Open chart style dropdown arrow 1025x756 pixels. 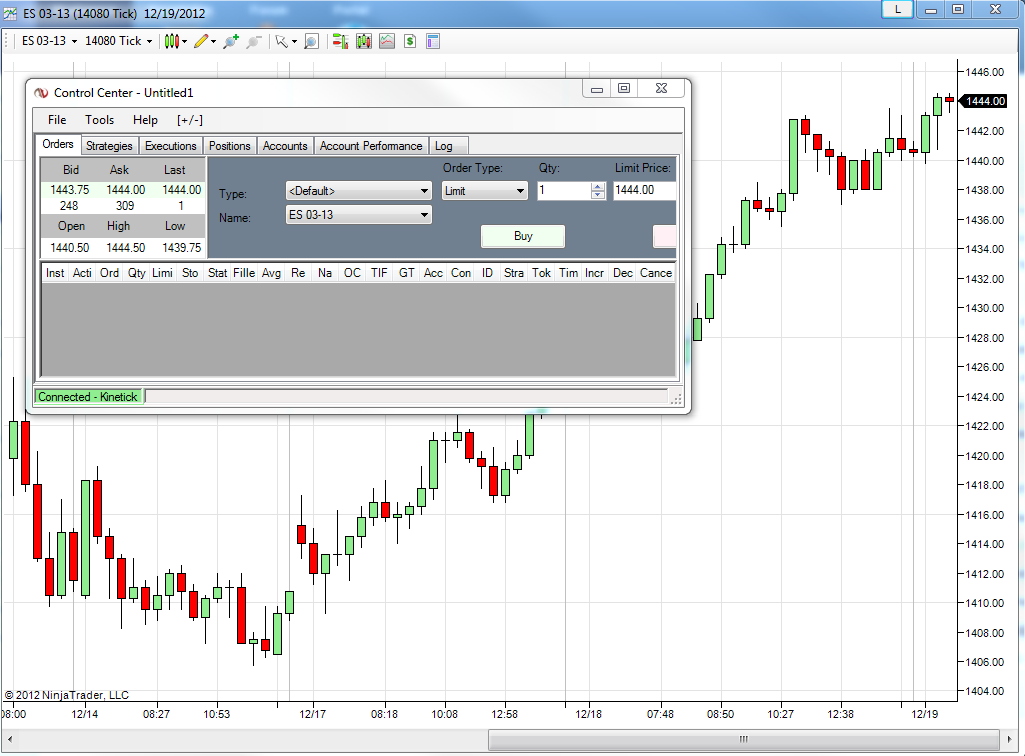click(x=184, y=42)
